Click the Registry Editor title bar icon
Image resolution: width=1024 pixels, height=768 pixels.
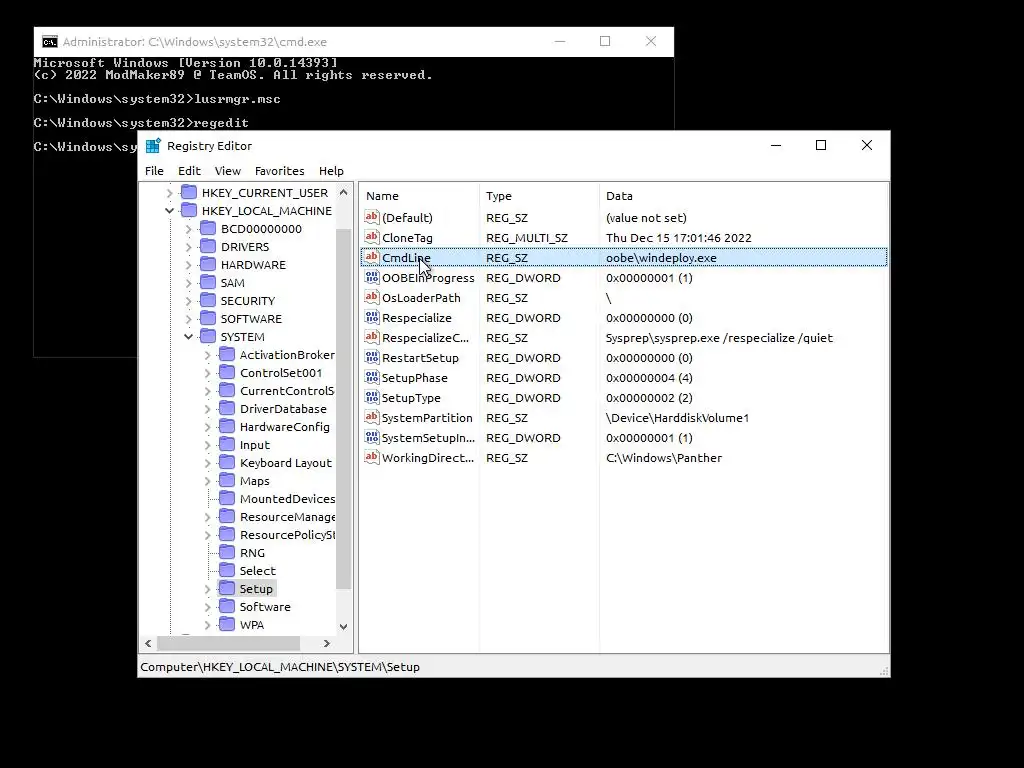[153, 146]
